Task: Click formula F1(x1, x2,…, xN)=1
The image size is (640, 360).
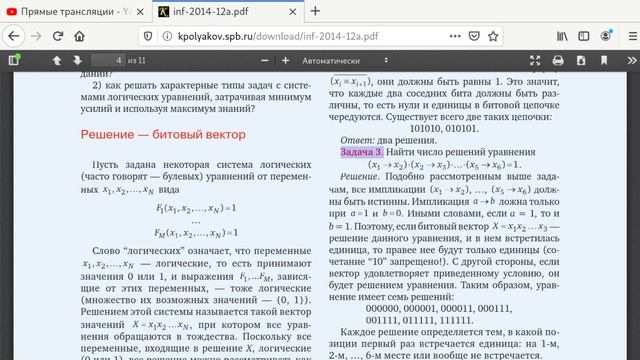Action: 196,209
